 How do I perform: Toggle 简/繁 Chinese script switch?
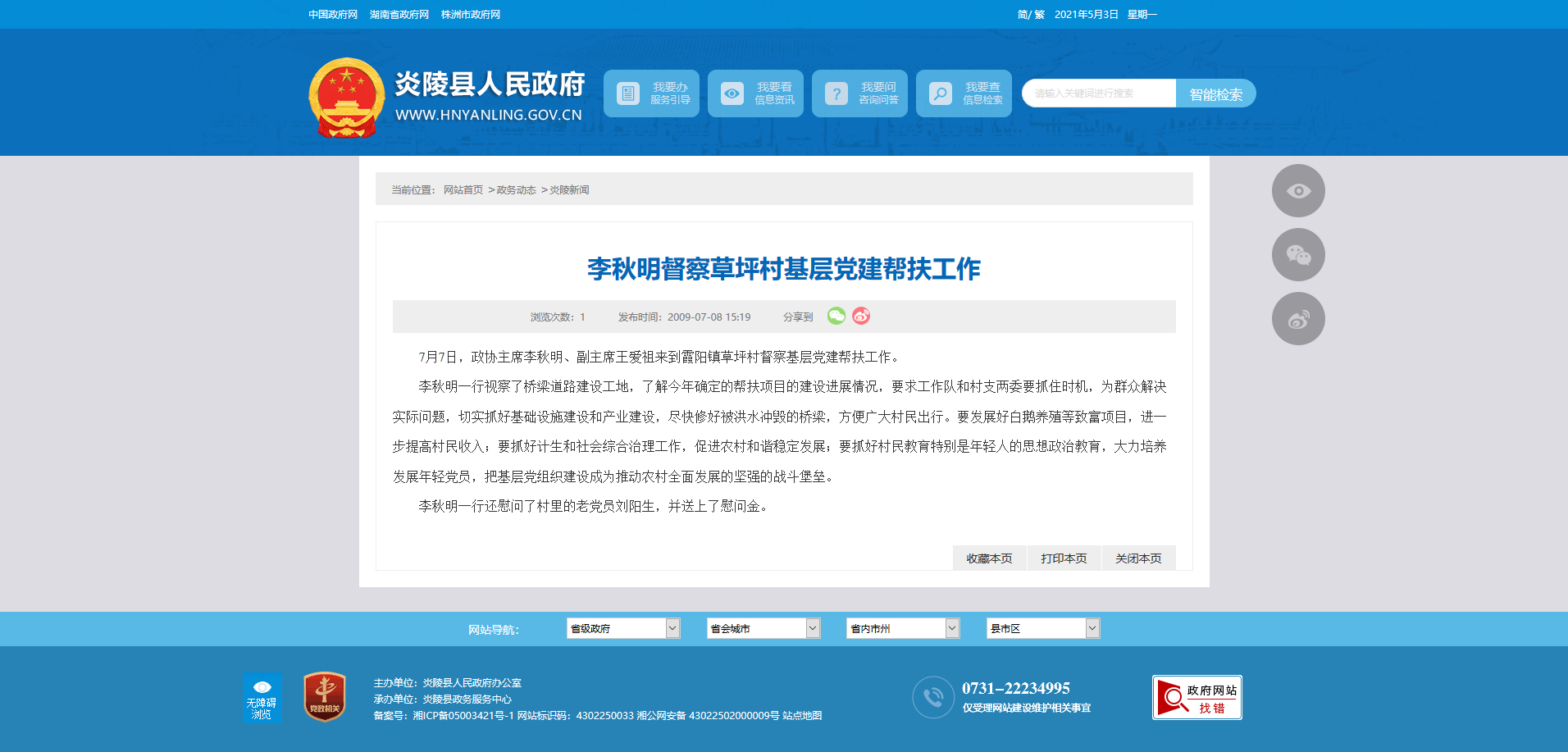pyautogui.click(x=1030, y=15)
